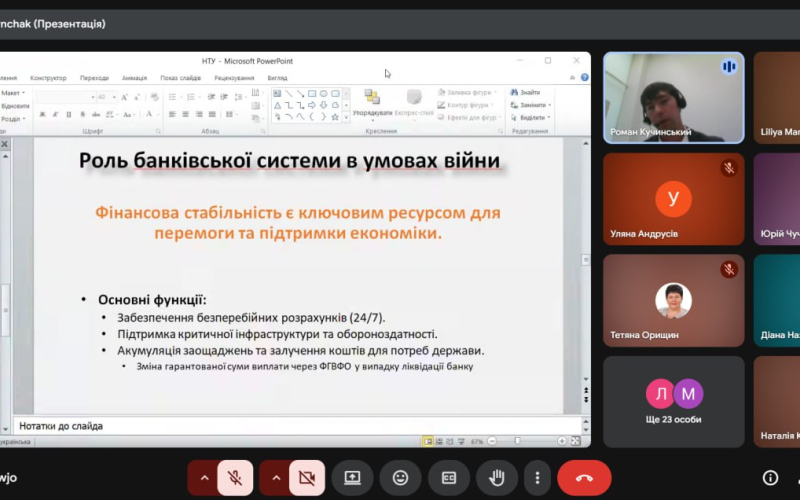
Task: Select Тетяна Орищин participant tile
Action: coord(673,300)
